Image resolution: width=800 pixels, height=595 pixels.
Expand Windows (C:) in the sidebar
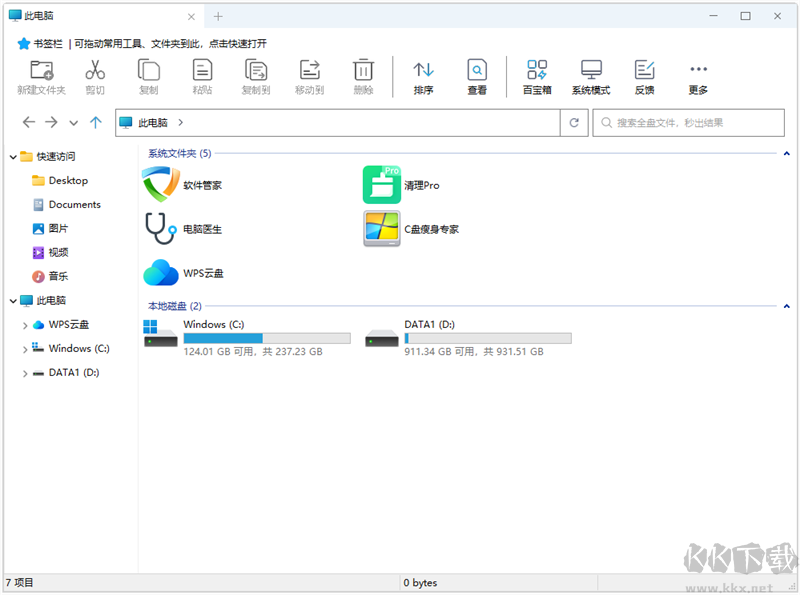23,348
